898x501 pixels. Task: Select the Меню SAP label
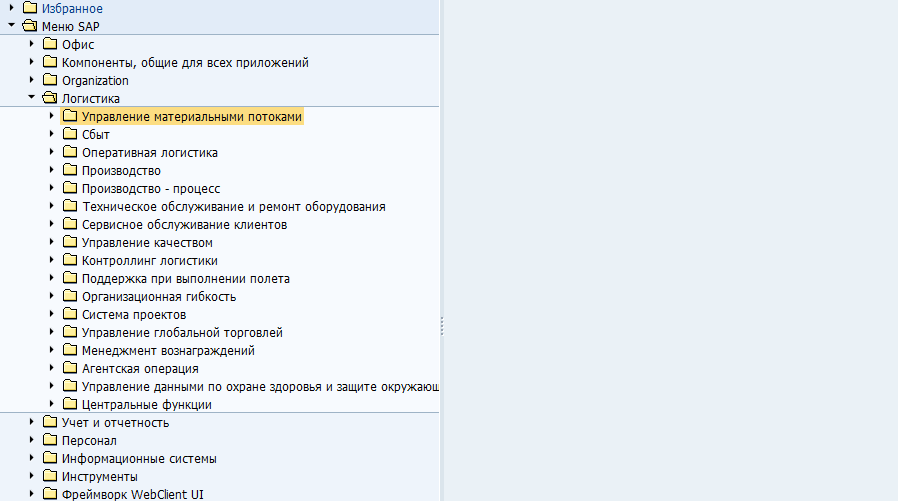tap(70, 27)
